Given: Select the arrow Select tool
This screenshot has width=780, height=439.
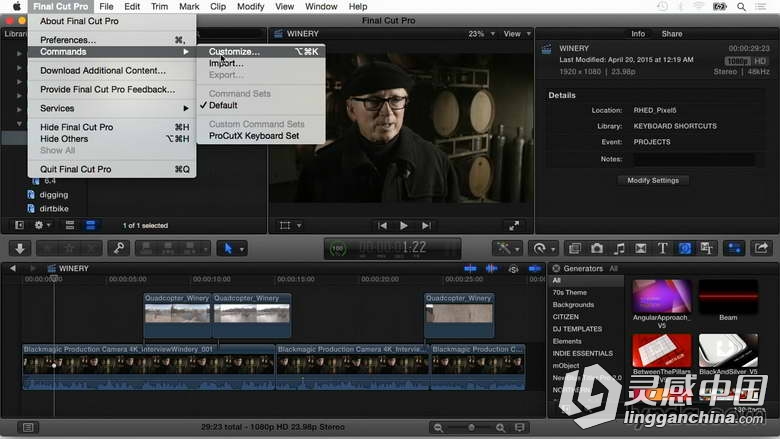Looking at the screenshot, I should point(228,248).
